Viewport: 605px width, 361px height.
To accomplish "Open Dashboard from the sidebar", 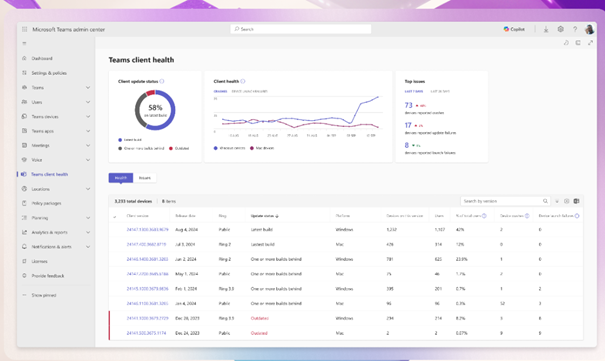I will click(x=42, y=59).
